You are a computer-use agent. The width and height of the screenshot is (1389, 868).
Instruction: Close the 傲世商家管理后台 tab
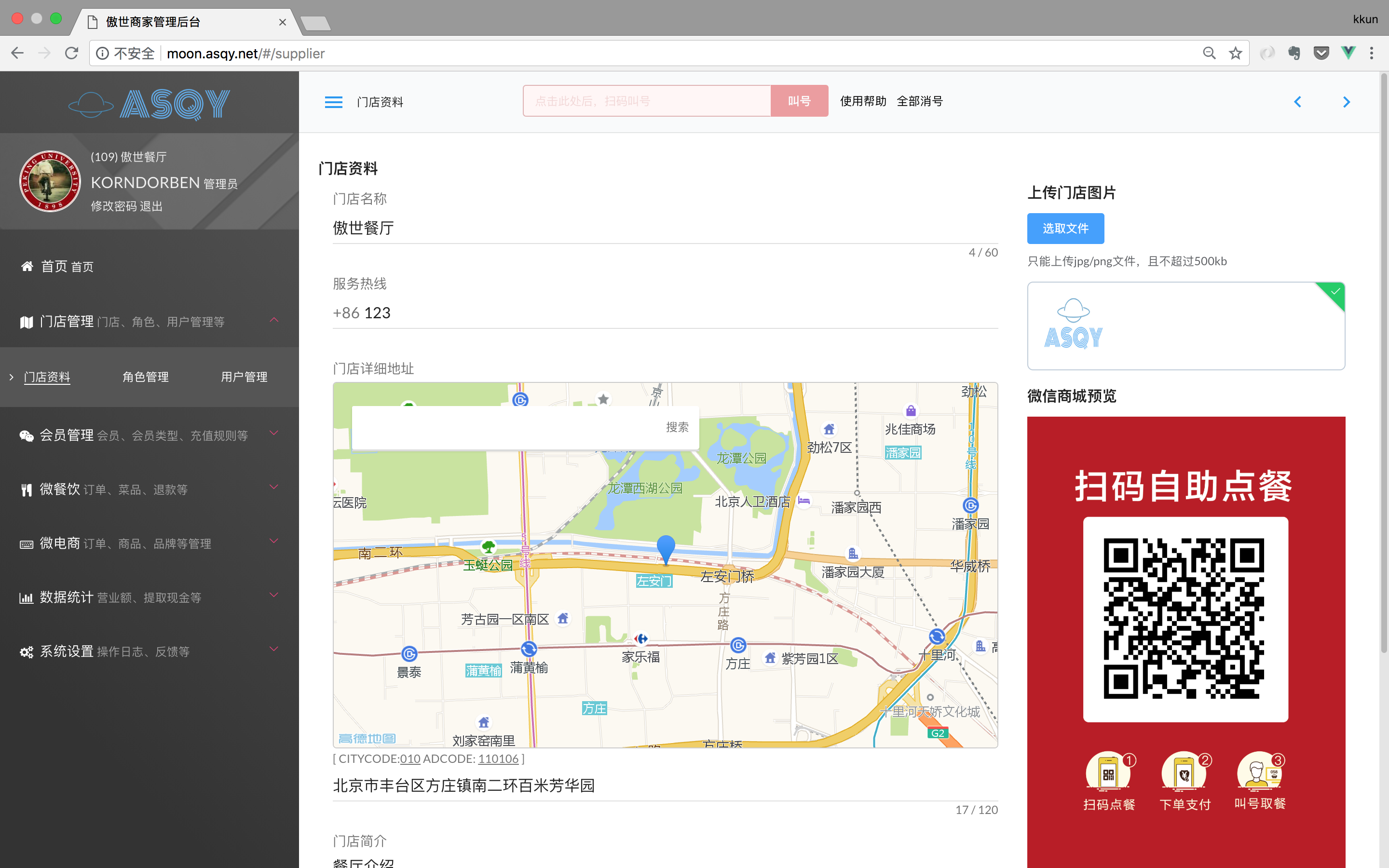tap(282, 22)
